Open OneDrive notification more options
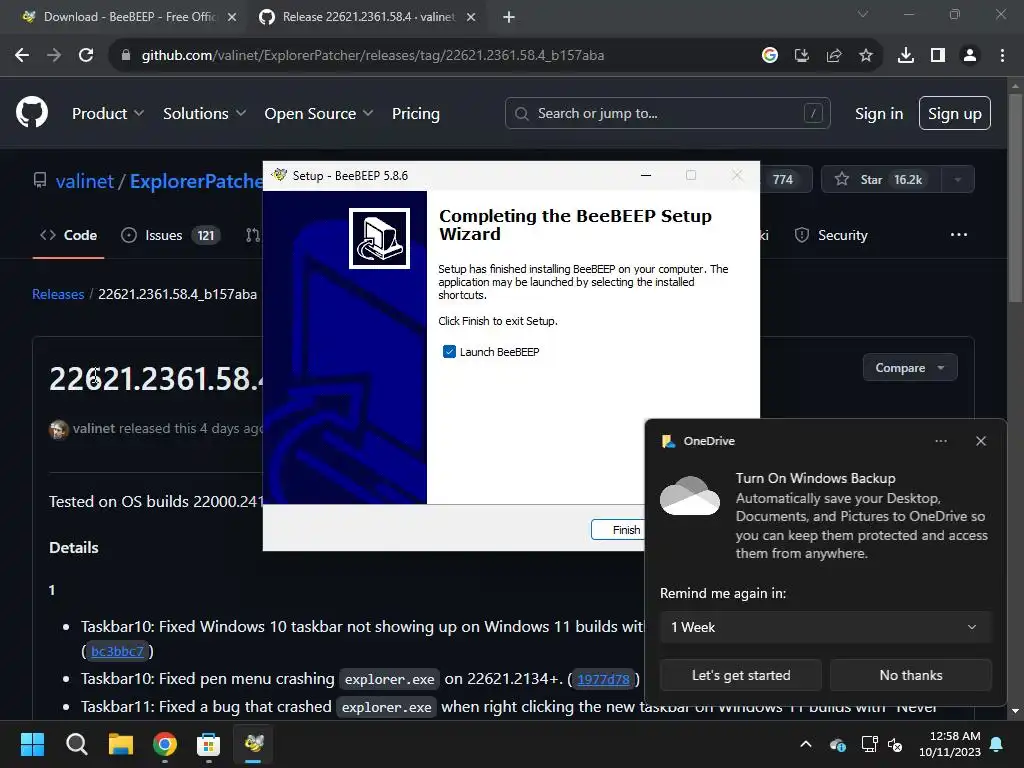1024x768 pixels. click(940, 441)
